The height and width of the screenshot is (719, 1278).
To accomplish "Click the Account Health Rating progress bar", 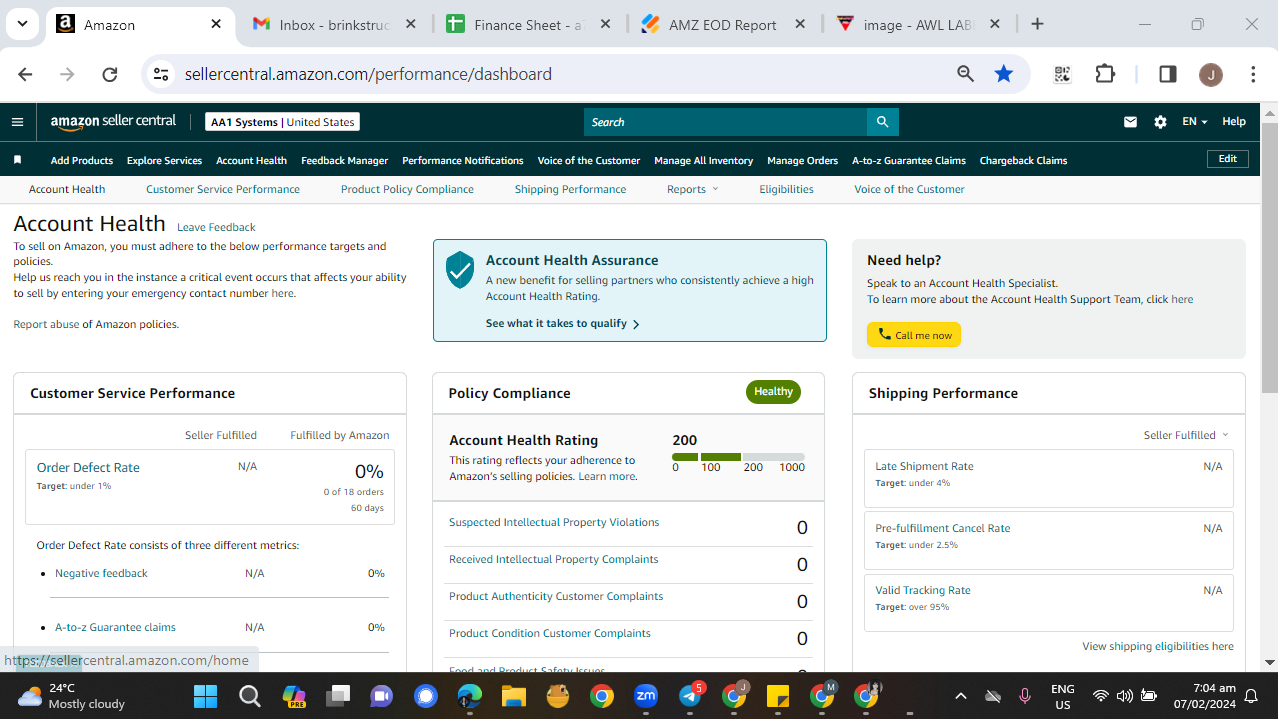I will (x=738, y=457).
